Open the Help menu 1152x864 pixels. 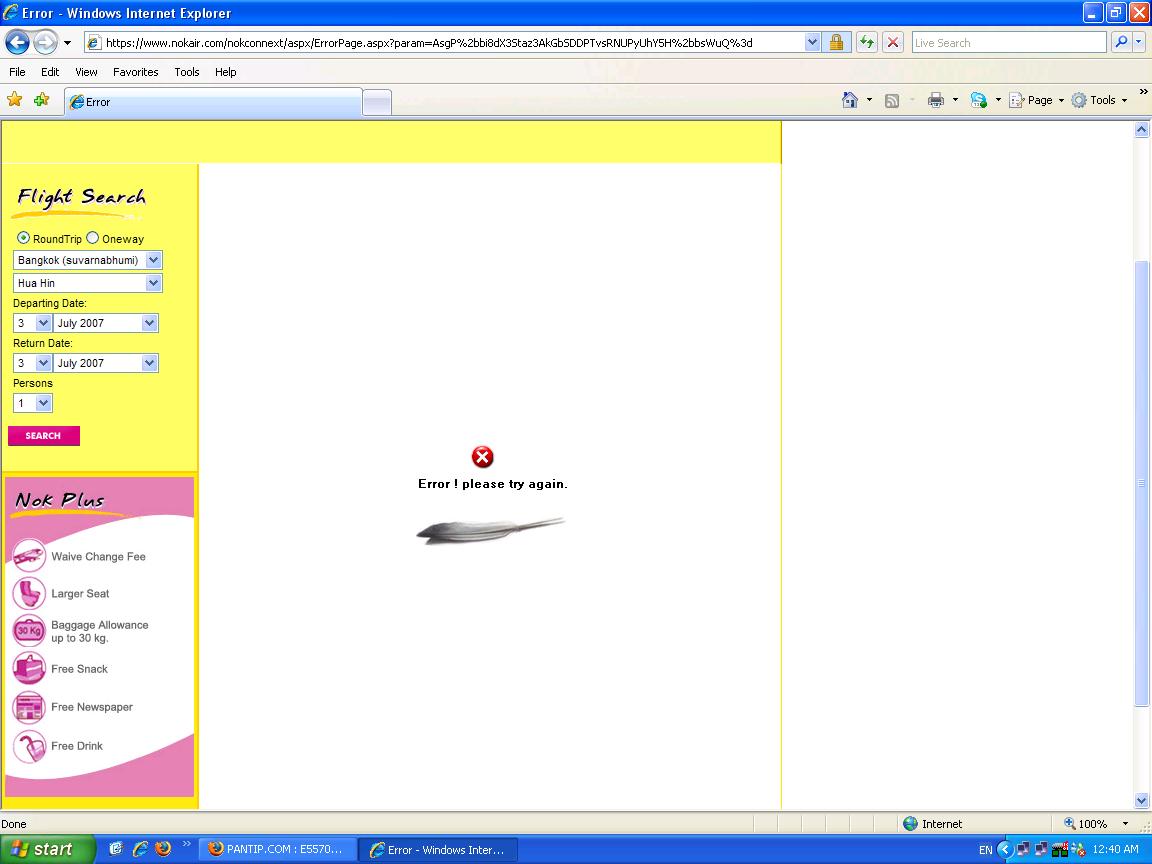click(x=226, y=72)
